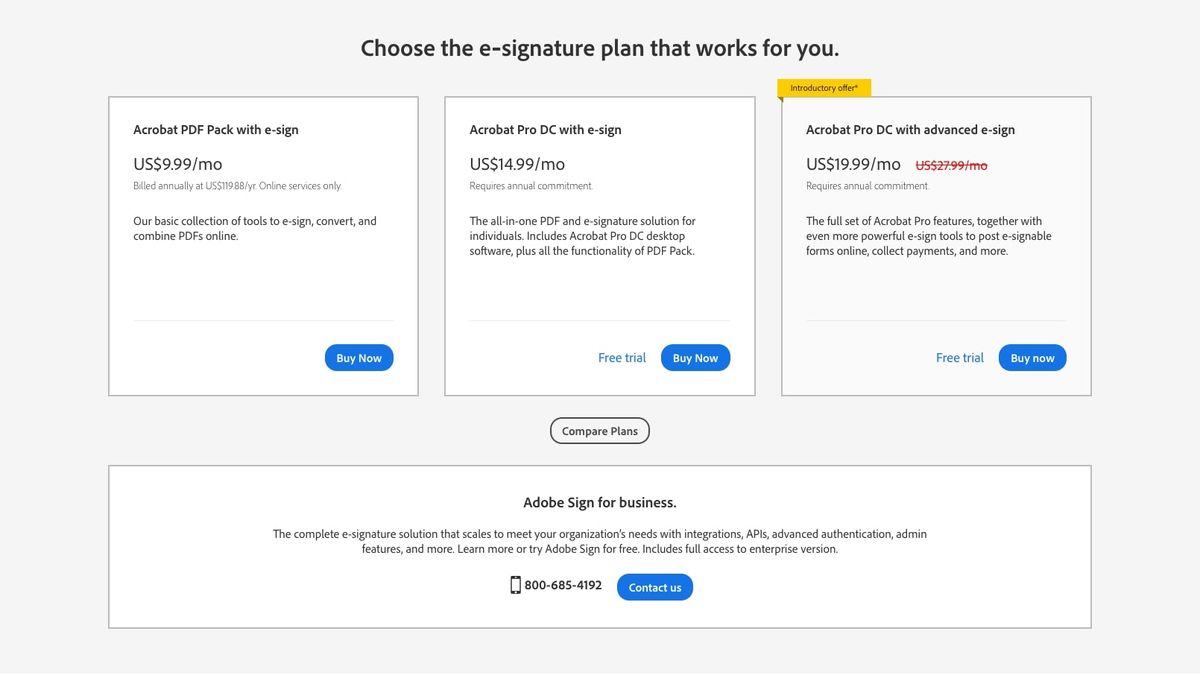Click the US$9.99/mo price label
Viewport: 1200px width, 675px height.
coord(177,163)
